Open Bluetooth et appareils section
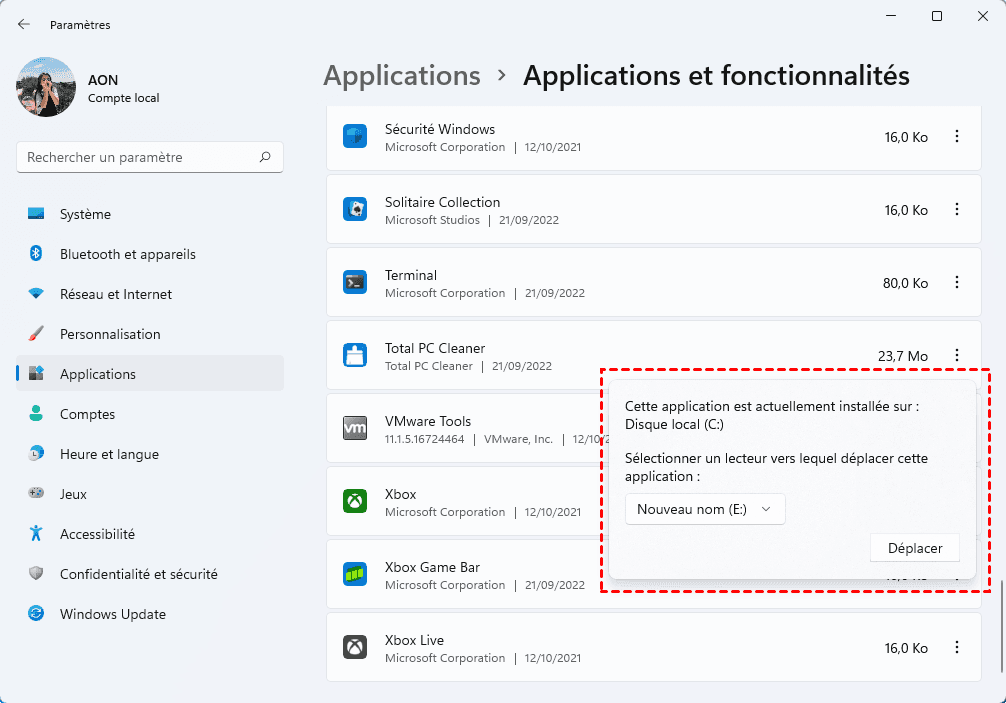The width and height of the screenshot is (1006, 703). 127,254
